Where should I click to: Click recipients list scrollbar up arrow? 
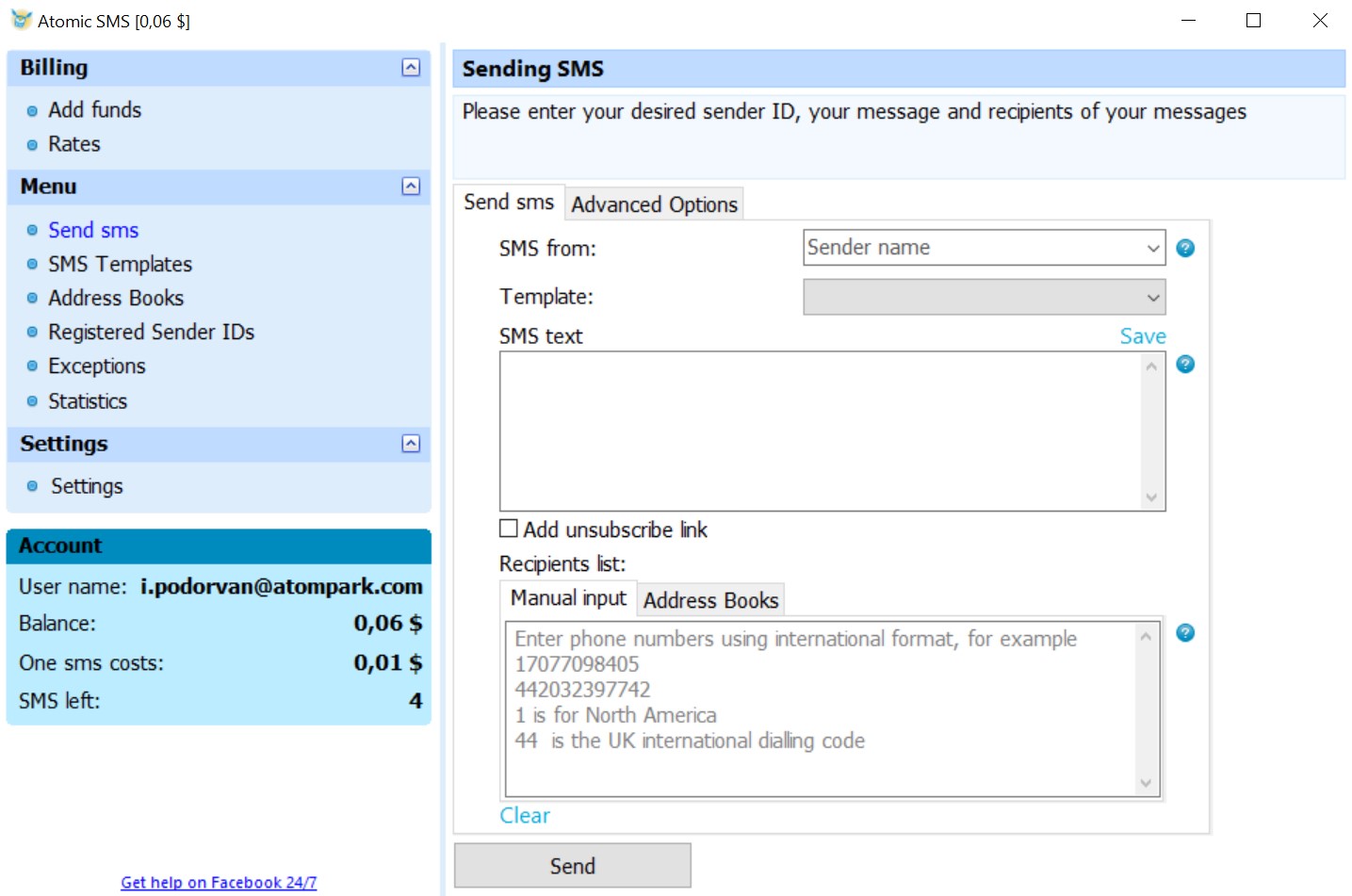pyautogui.click(x=1146, y=637)
